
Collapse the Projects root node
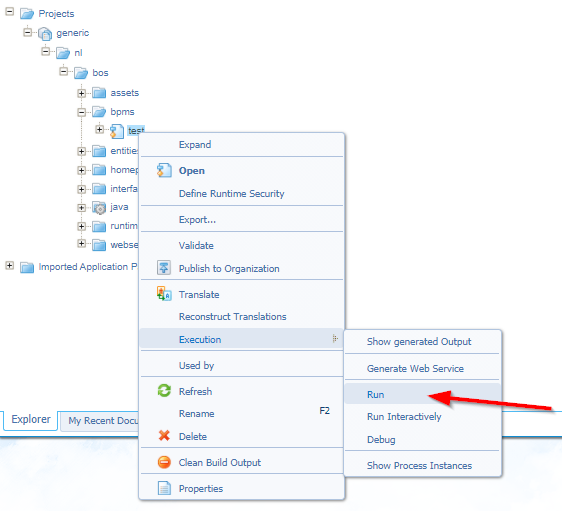coord(10,12)
